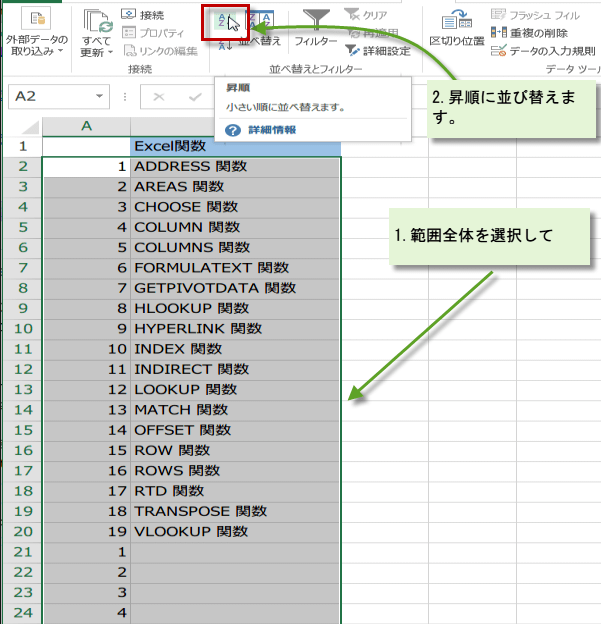The height and width of the screenshot is (624, 601).
Task: Open 外部データの取り込み menu
Action: pyautogui.click(x=37, y=32)
